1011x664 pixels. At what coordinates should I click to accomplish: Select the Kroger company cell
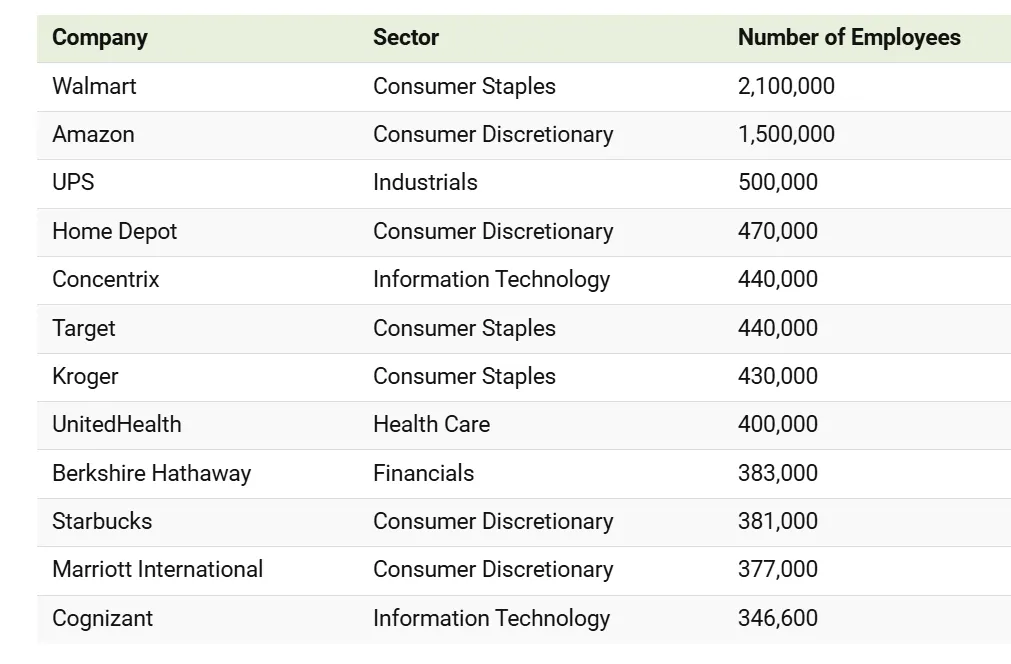[x=85, y=376]
